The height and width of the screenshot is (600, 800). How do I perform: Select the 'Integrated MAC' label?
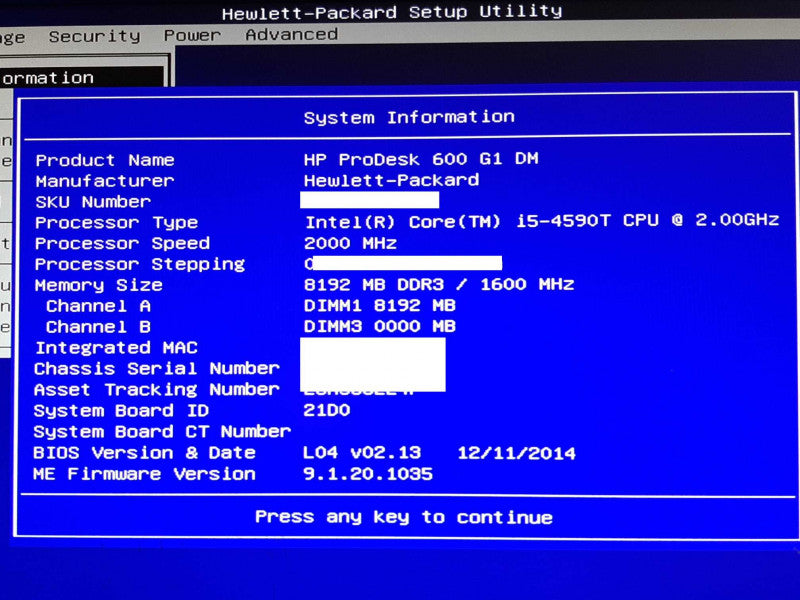(116, 348)
